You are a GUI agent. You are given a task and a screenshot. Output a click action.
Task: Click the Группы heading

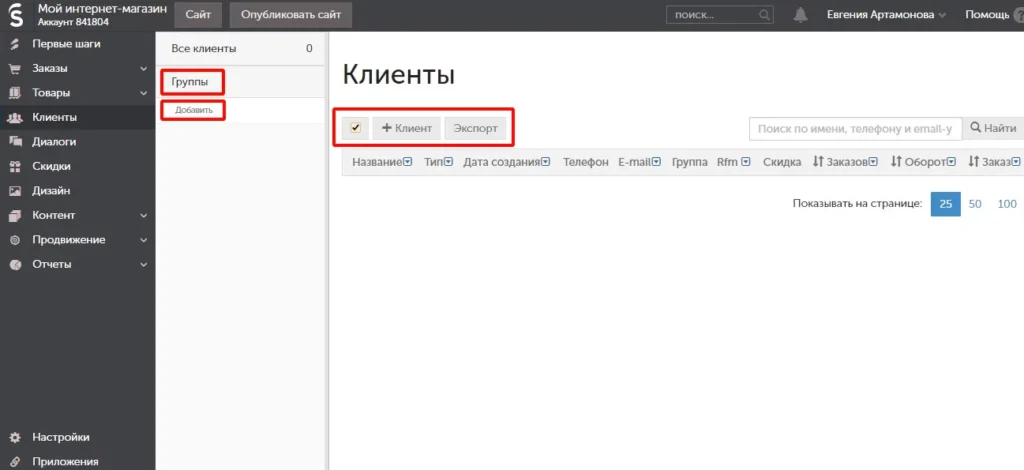(x=190, y=82)
